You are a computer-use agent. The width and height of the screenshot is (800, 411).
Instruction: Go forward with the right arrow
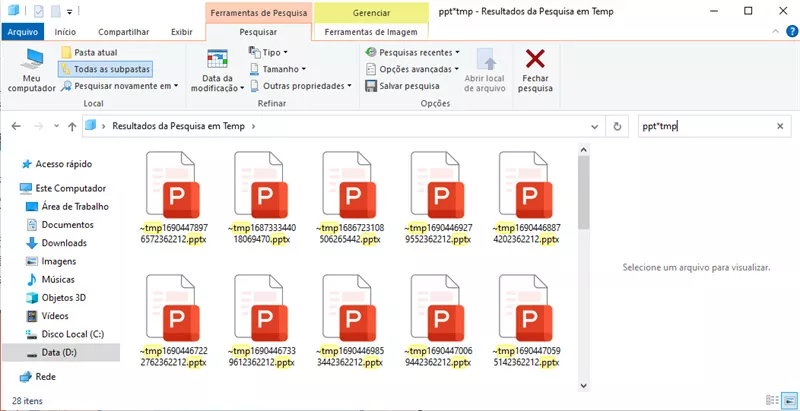[x=39, y=126]
